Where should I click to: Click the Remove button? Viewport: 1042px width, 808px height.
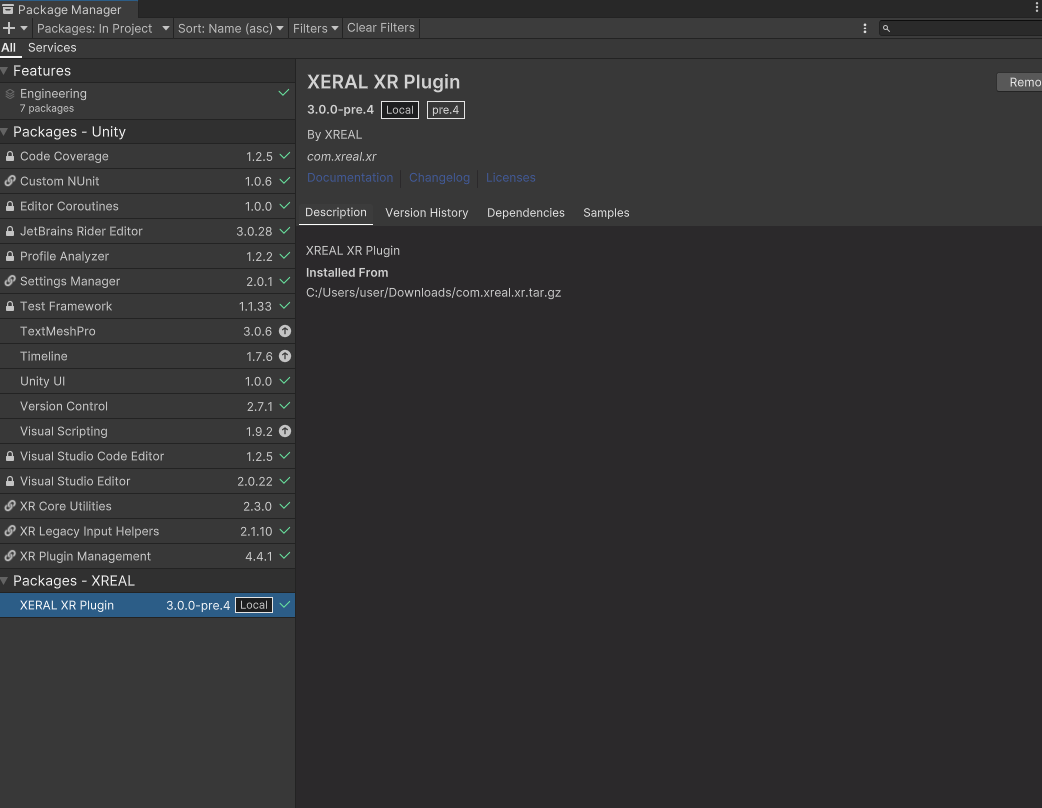coord(1019,82)
